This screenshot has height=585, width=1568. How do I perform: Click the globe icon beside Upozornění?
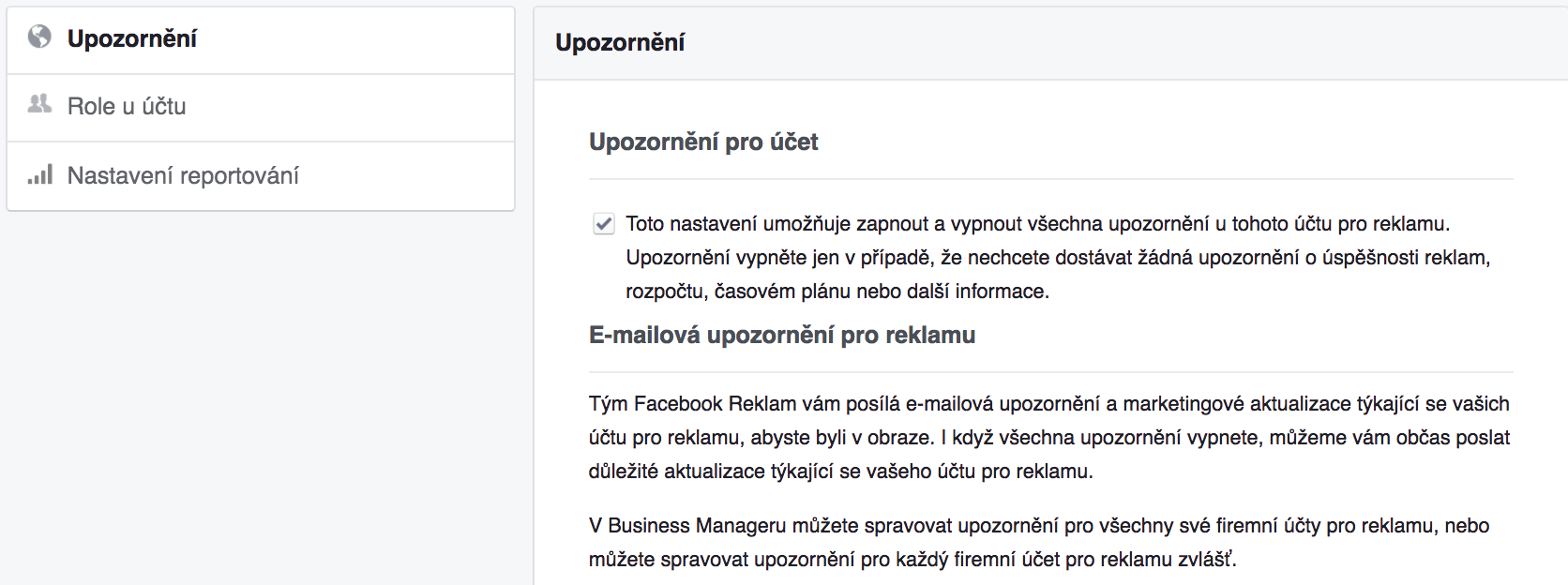coord(39,37)
